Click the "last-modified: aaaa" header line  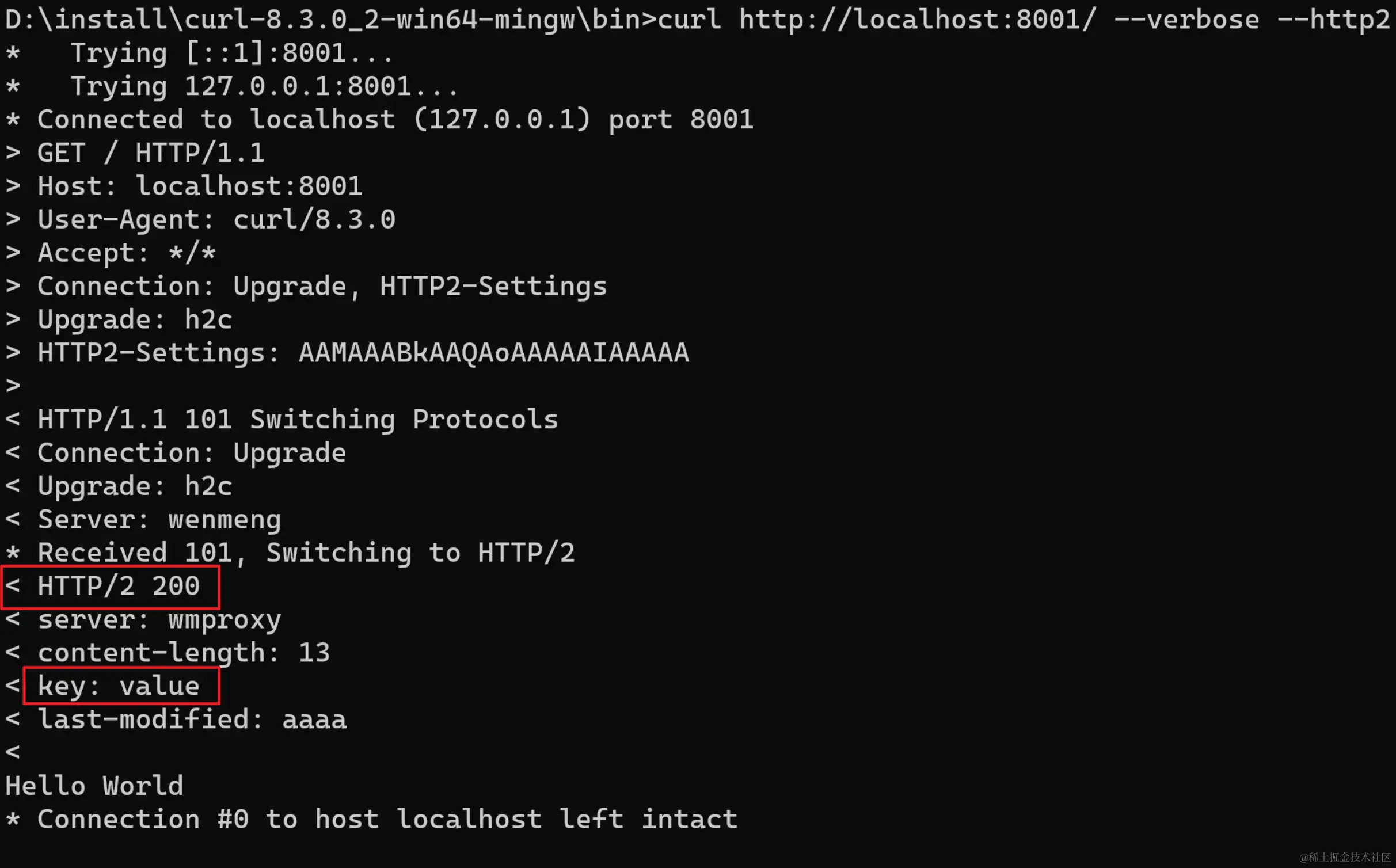(192, 719)
